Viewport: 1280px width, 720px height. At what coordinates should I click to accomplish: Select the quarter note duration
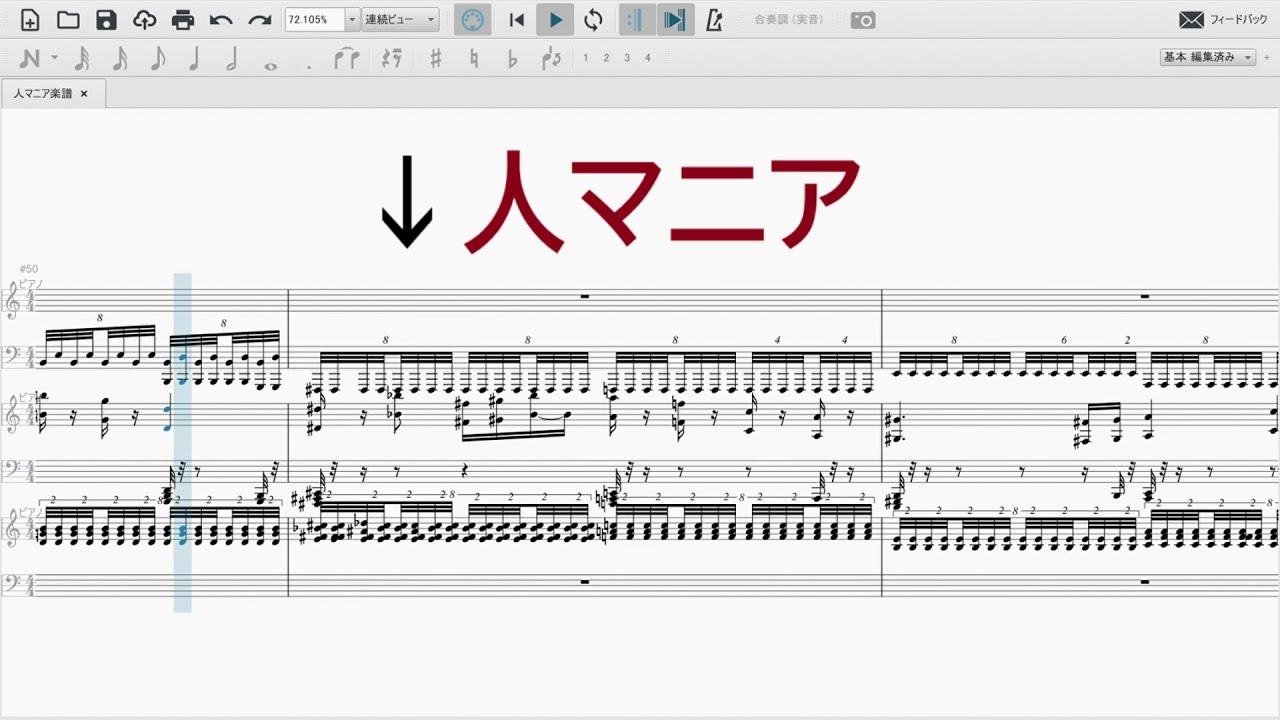(194, 59)
